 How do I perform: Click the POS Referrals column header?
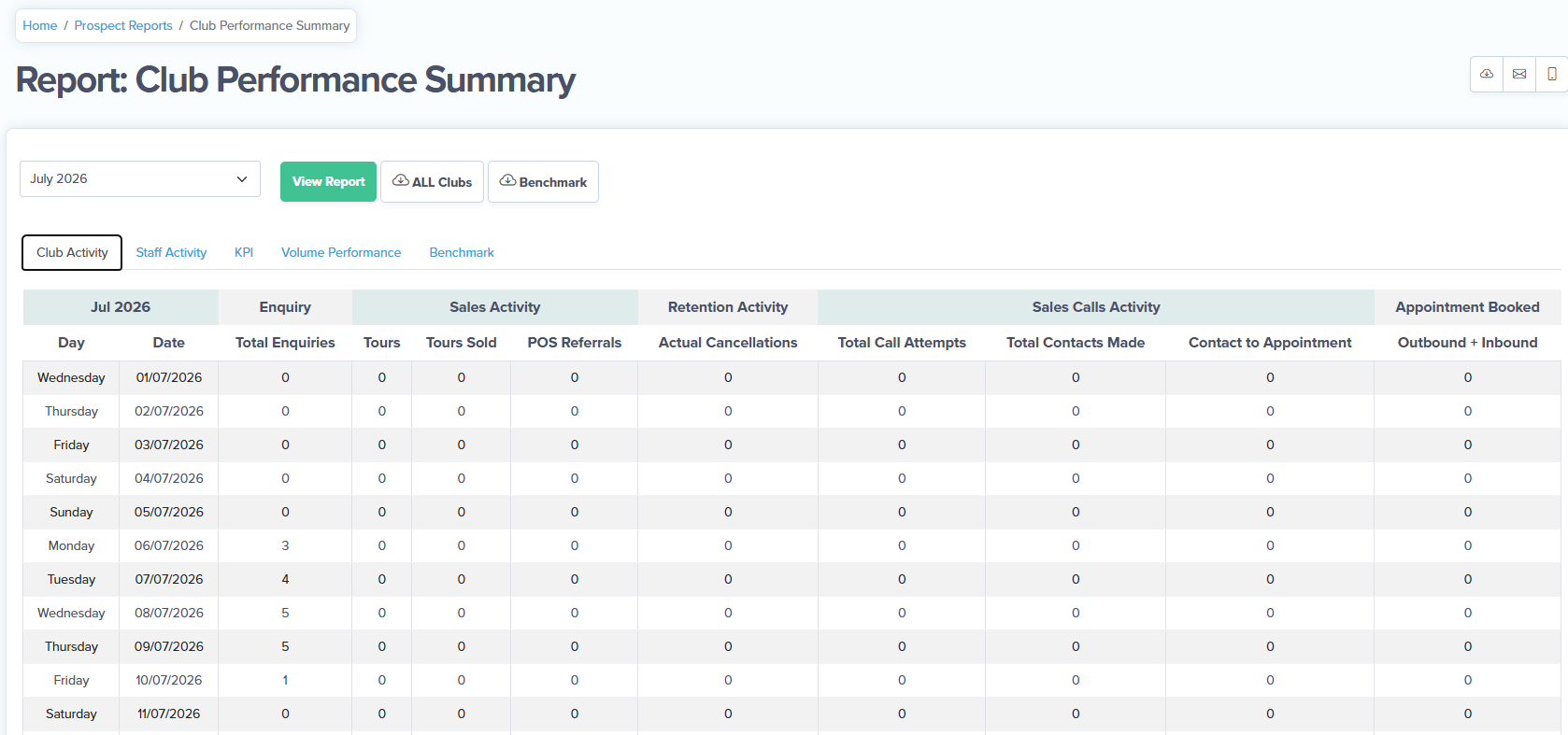click(x=575, y=343)
